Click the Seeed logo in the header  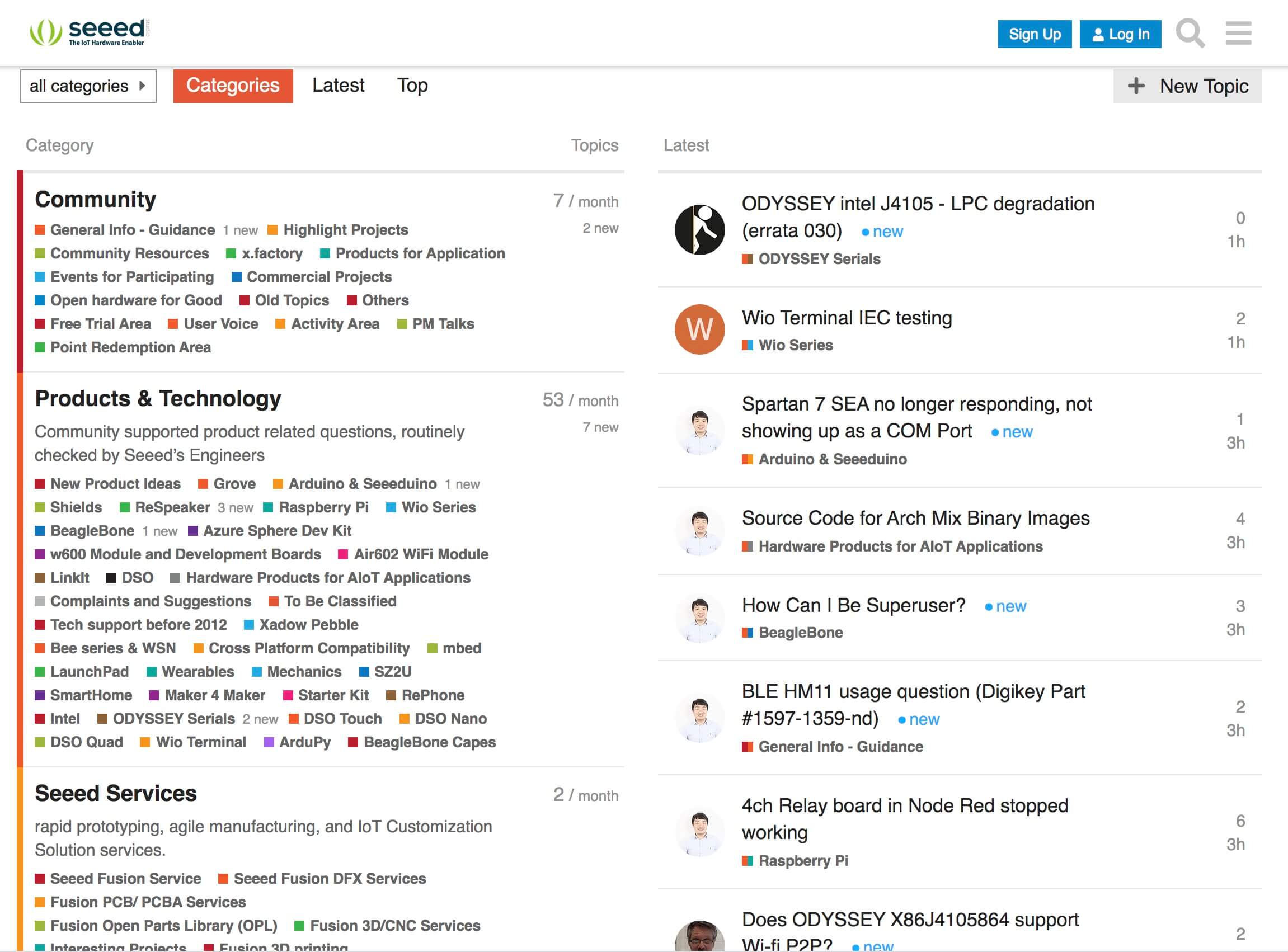click(90, 32)
